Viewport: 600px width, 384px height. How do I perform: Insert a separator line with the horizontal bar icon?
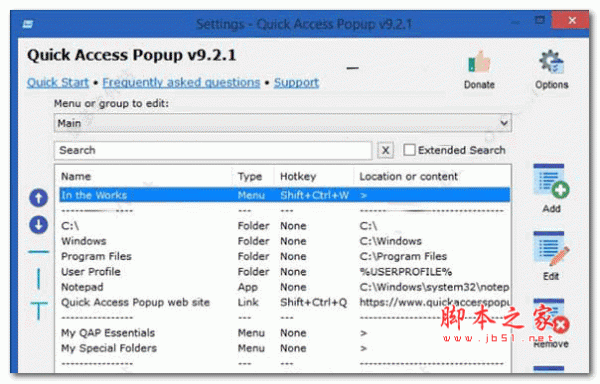coord(38,252)
